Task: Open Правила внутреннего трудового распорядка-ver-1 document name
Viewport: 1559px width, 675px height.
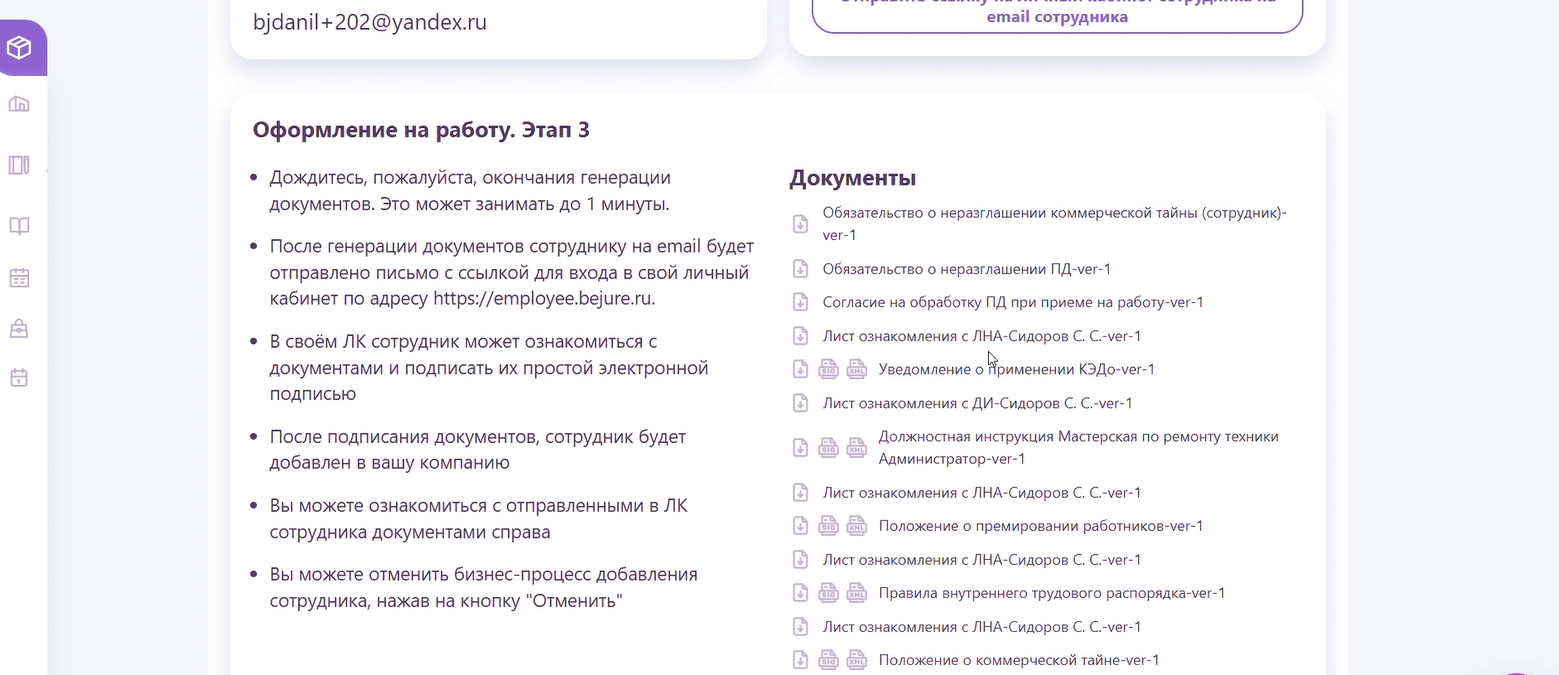Action: 1052,593
